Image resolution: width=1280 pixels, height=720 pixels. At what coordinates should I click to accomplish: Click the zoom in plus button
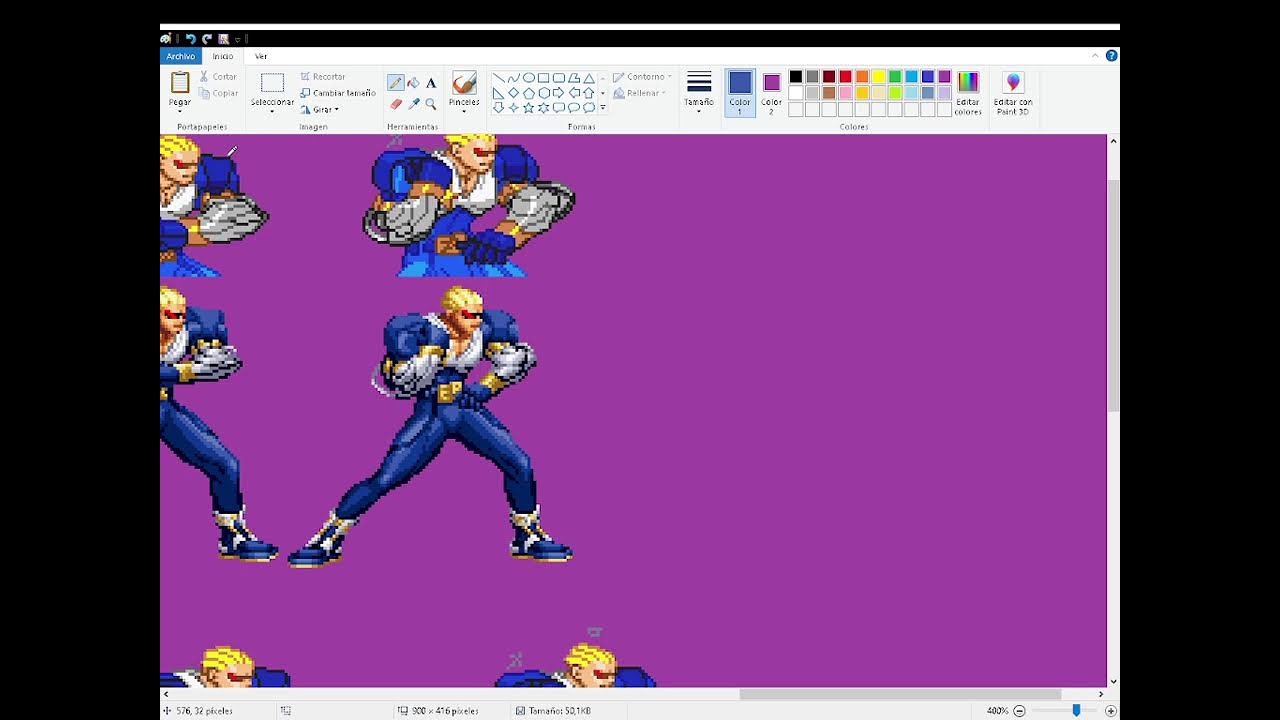(x=1110, y=711)
